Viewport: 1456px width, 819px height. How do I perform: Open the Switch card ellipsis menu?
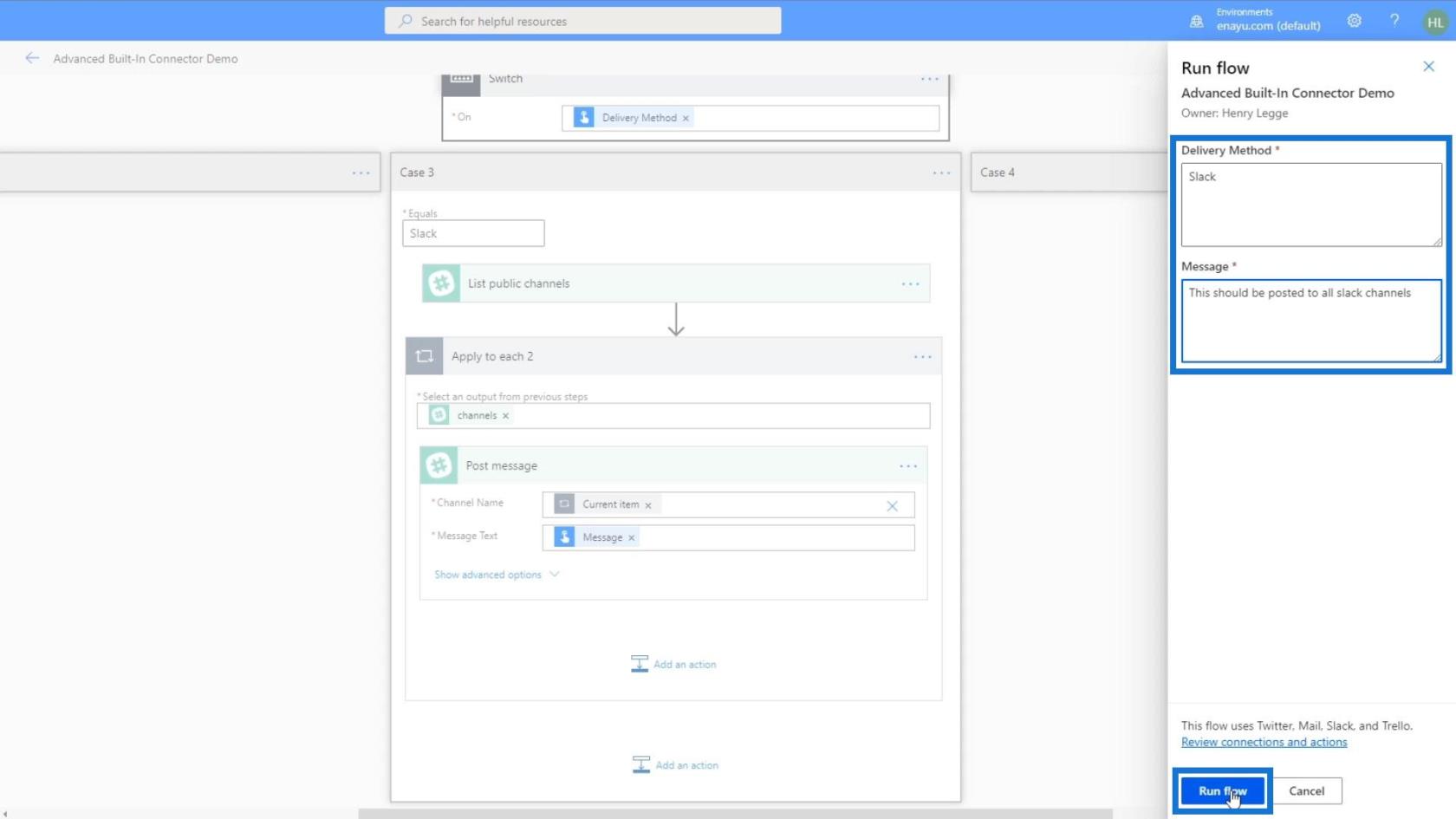930,79
